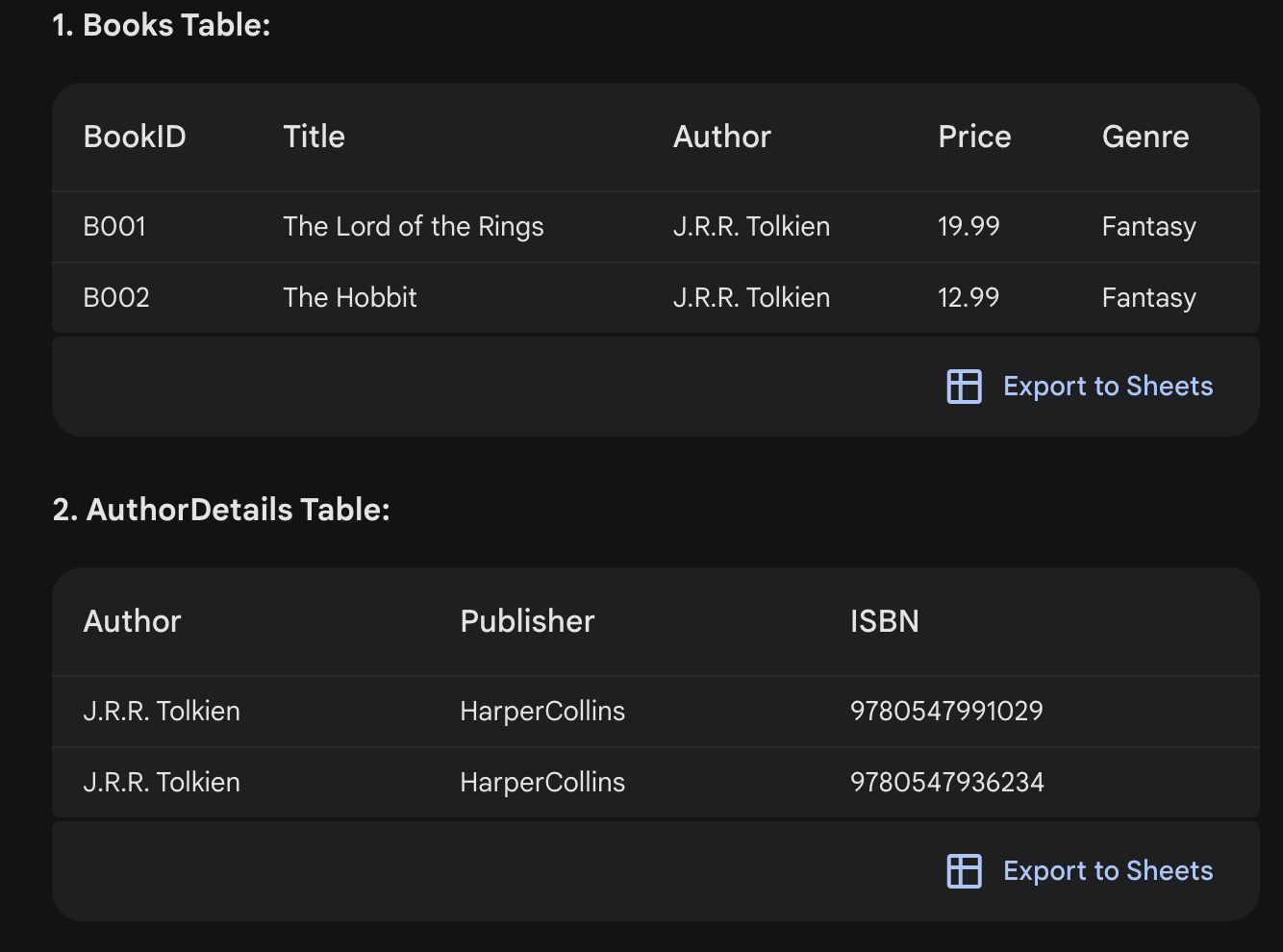
Task: Click the '2. AuthorDetails Table:' heading
Action: coord(221,510)
